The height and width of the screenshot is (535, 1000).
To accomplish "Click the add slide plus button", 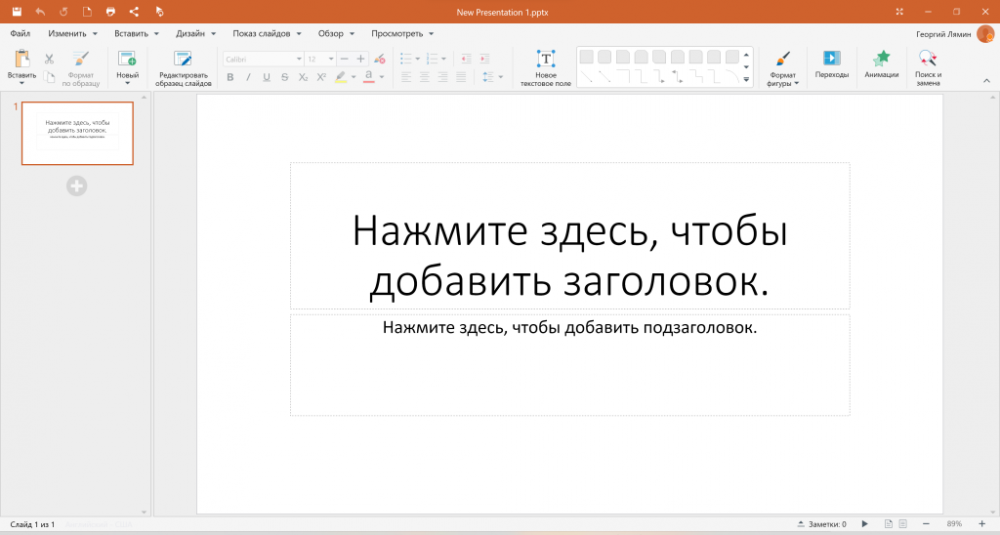I will pos(77,185).
